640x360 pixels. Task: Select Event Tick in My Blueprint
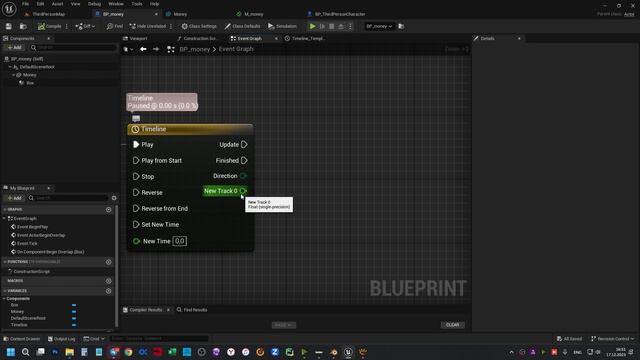point(27,244)
